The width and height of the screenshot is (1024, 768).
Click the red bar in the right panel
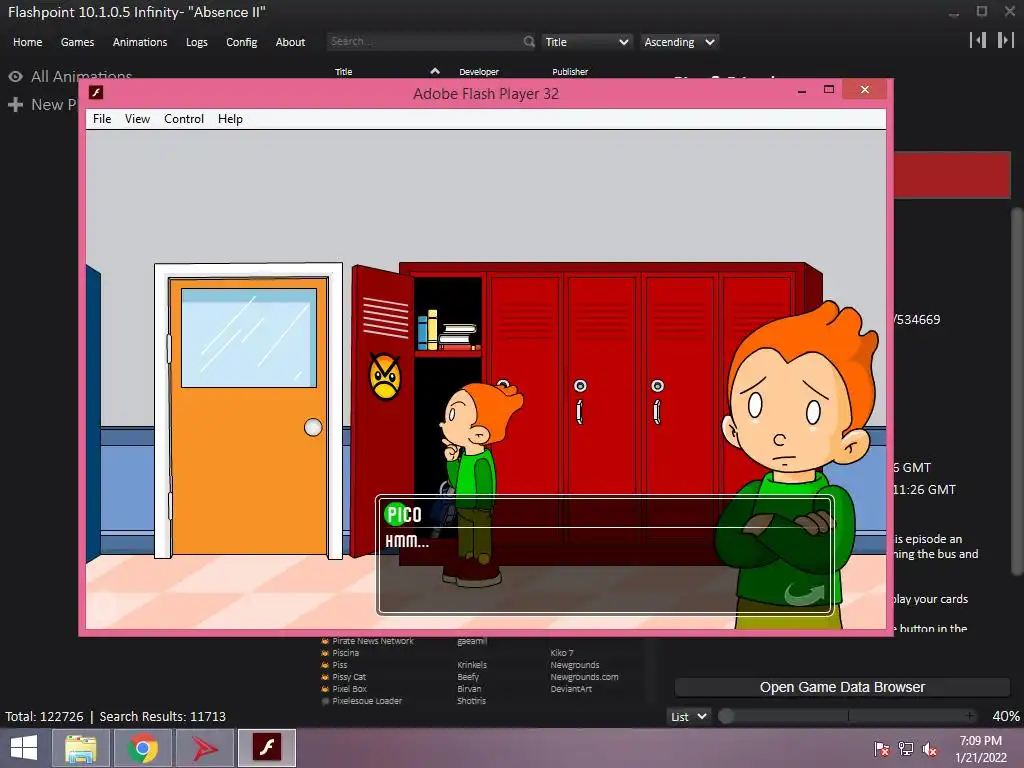(x=952, y=175)
